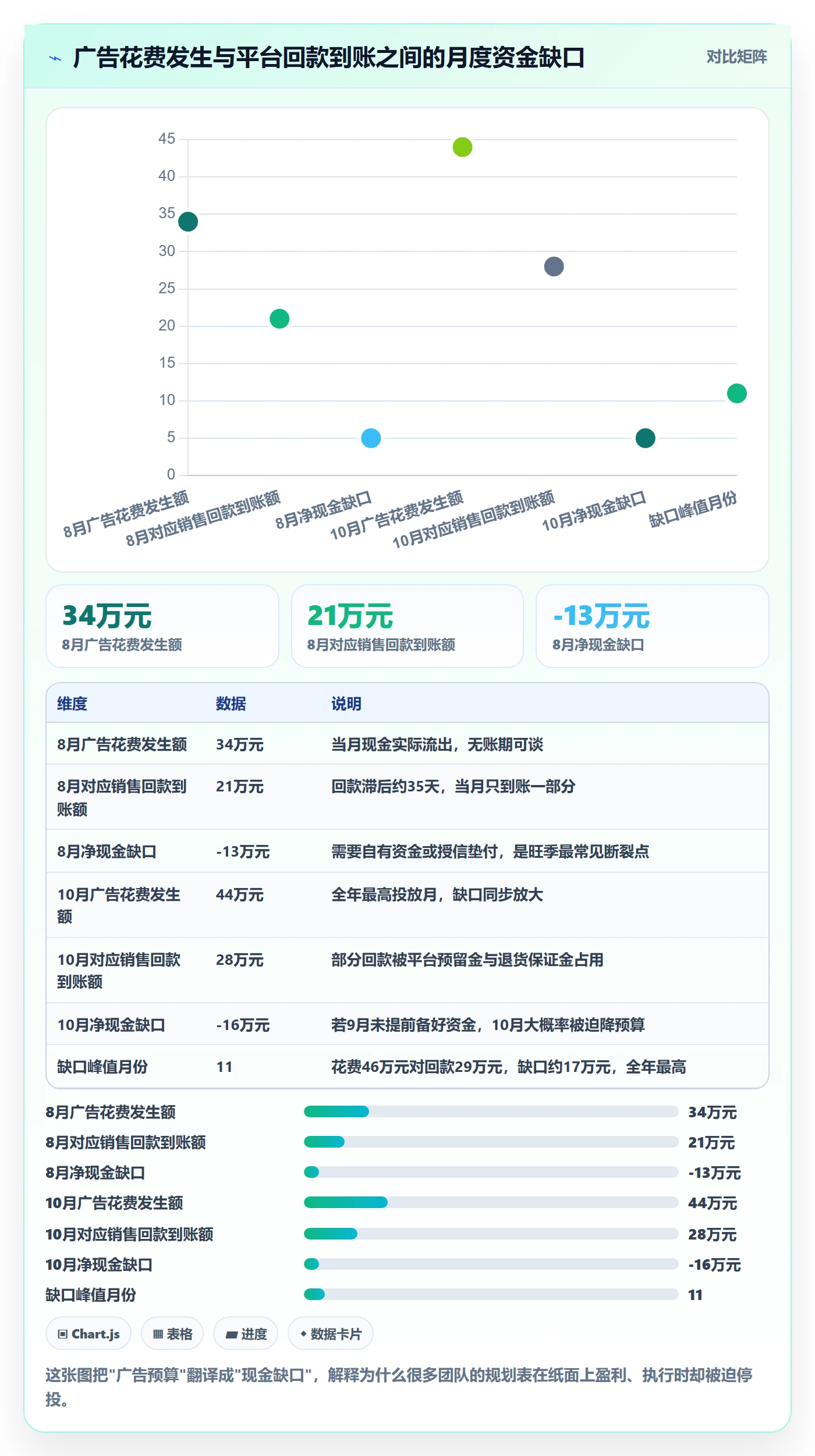Click the 10月对应销售回款到账额 progress bar

(x=491, y=1234)
